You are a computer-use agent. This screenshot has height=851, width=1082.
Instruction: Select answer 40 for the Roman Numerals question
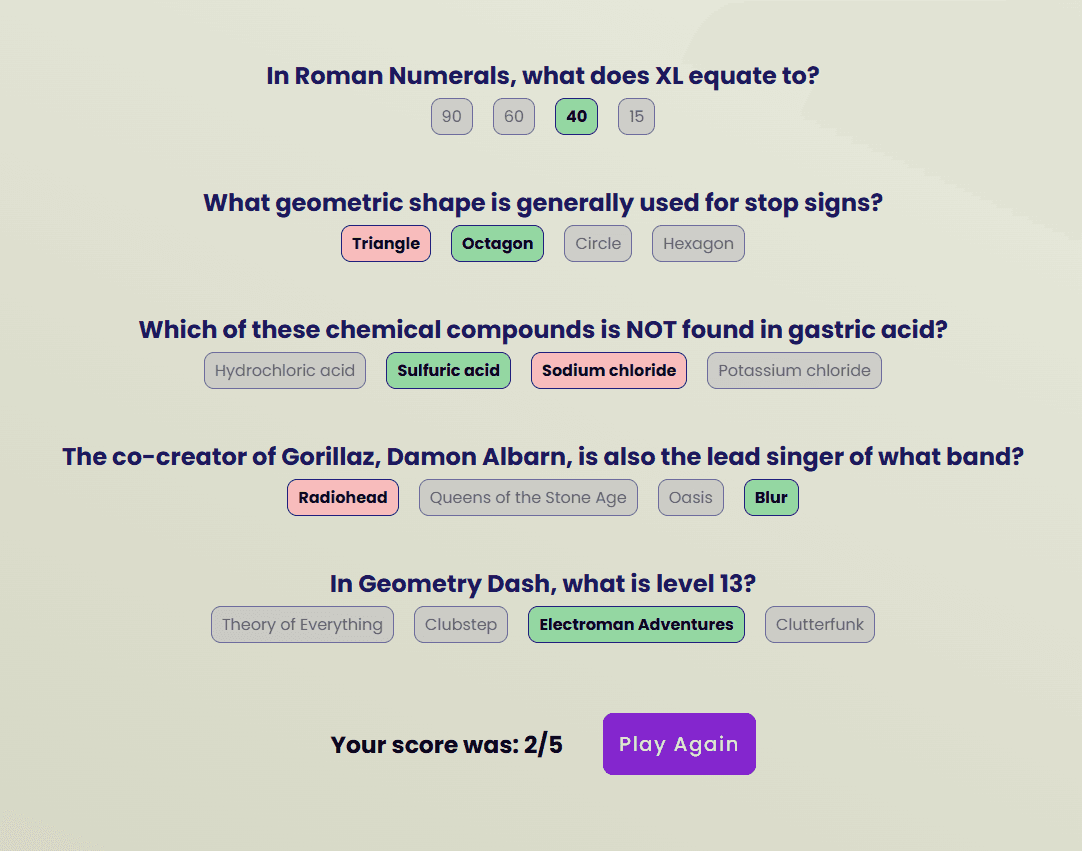(576, 116)
